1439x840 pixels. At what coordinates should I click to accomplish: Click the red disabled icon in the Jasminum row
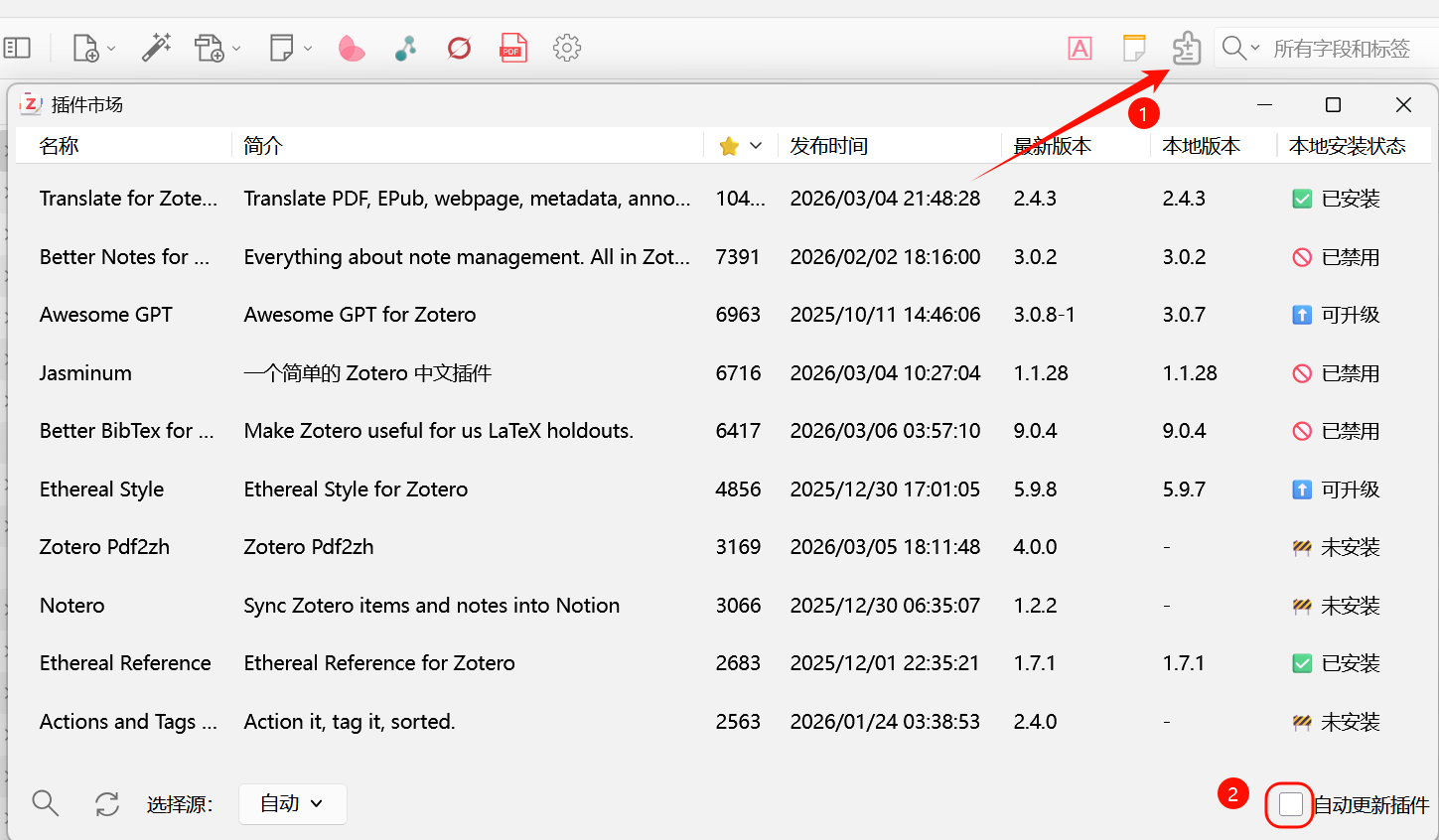pos(1302,373)
